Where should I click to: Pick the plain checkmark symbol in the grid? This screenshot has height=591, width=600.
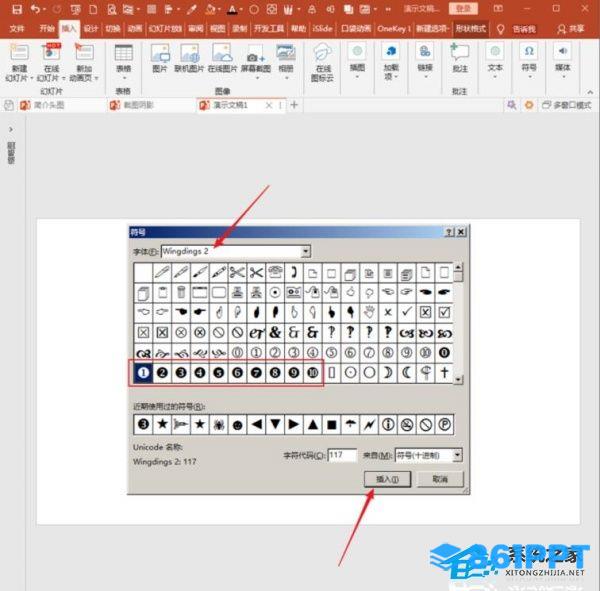point(406,312)
